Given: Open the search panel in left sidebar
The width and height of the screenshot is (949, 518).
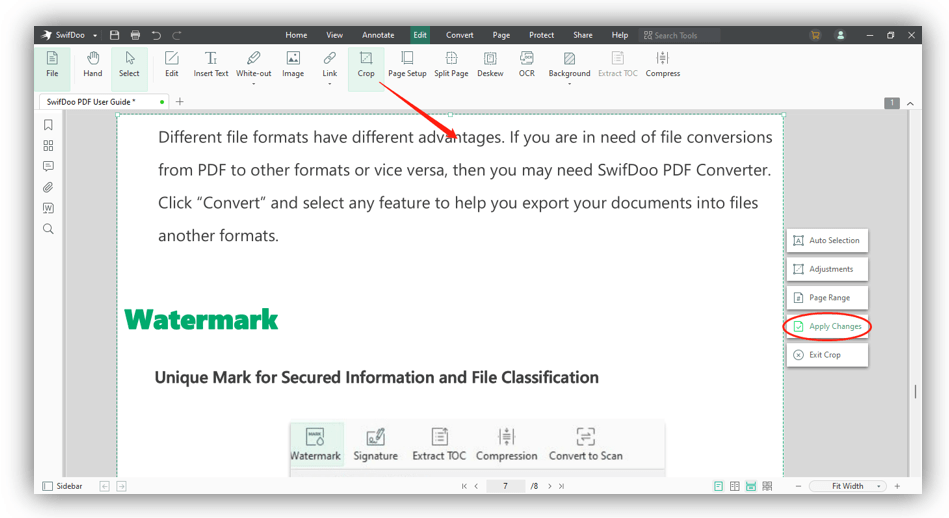Looking at the screenshot, I should (48, 229).
